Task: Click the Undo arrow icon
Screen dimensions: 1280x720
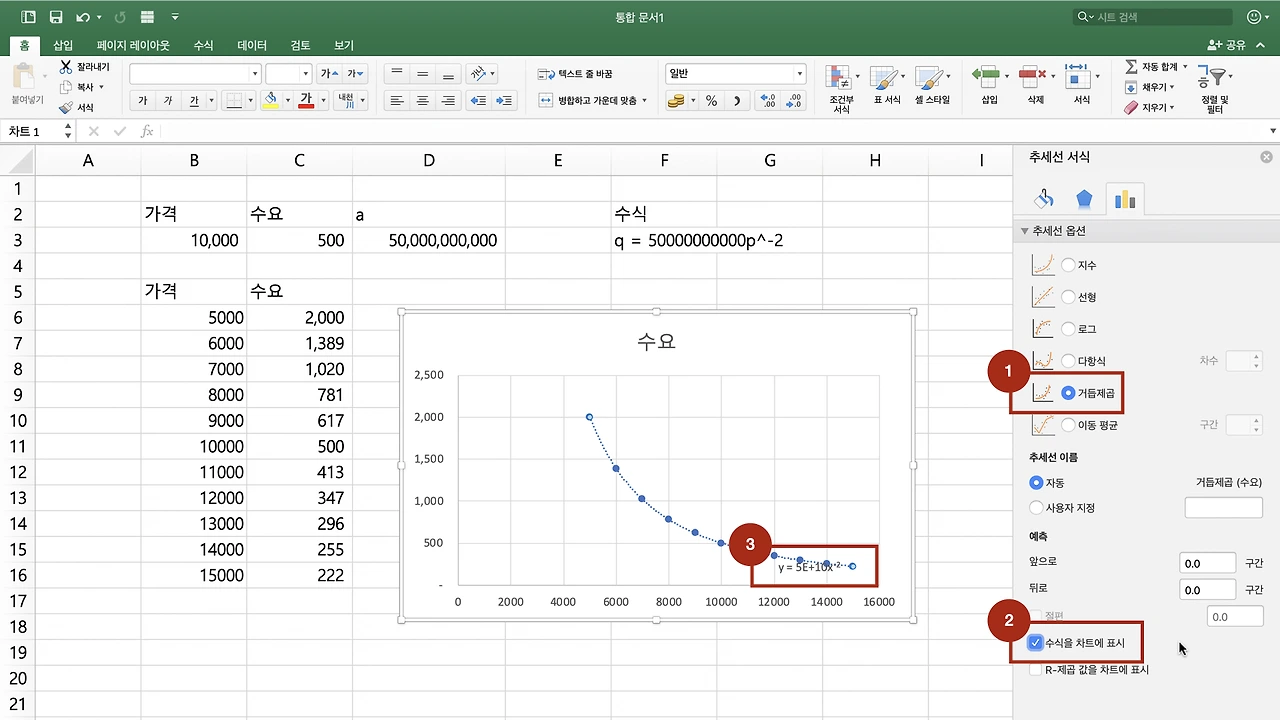Action: pyautogui.click(x=84, y=17)
